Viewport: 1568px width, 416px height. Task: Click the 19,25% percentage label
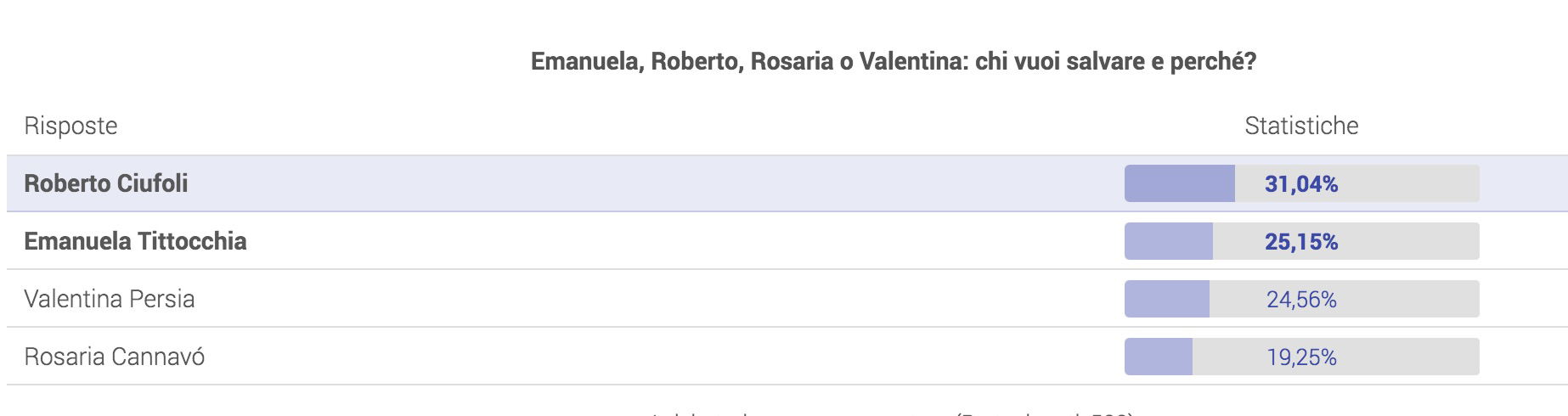pyautogui.click(x=1301, y=357)
